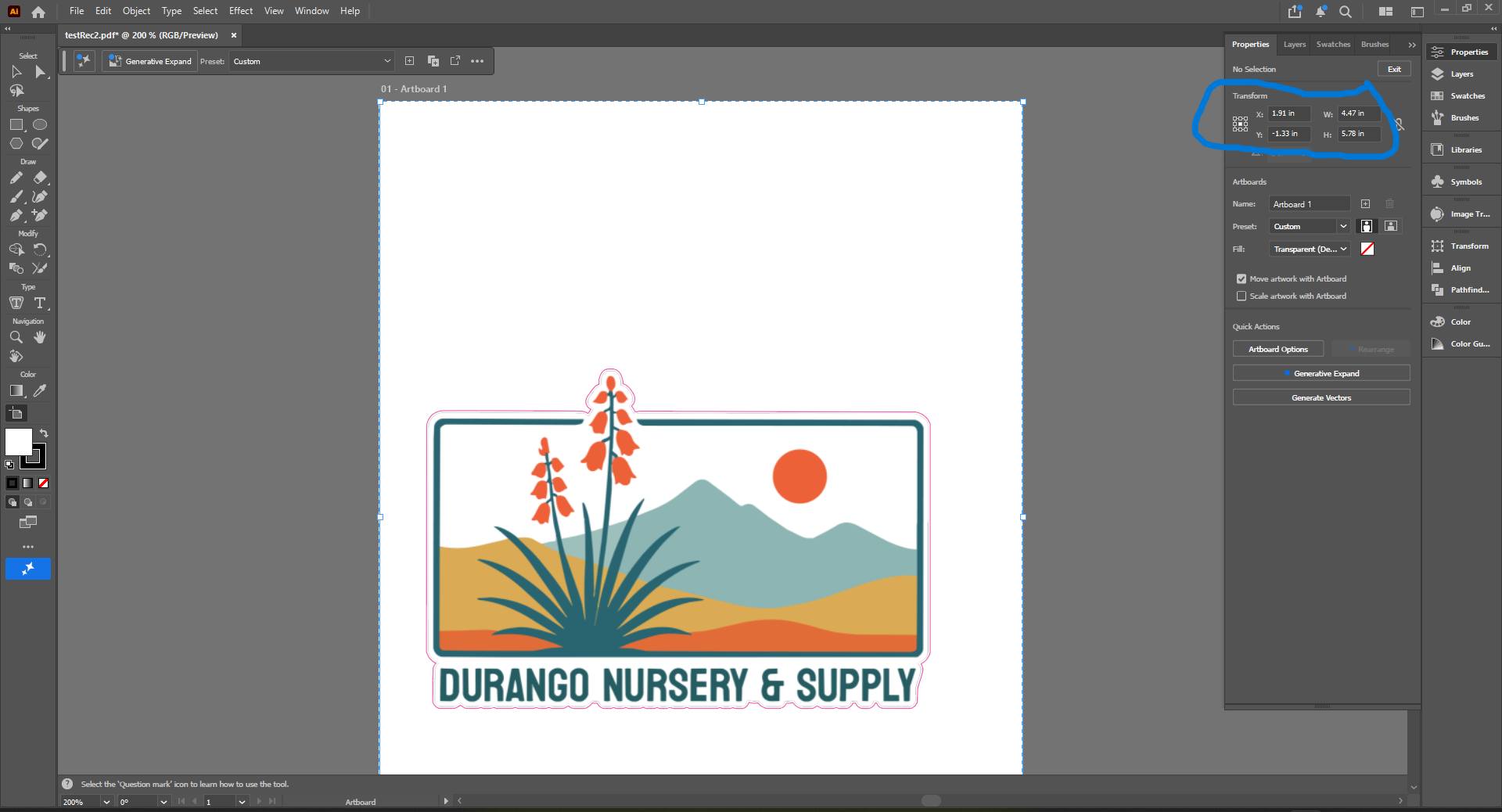Select the Pencil tool

pyautogui.click(x=16, y=178)
